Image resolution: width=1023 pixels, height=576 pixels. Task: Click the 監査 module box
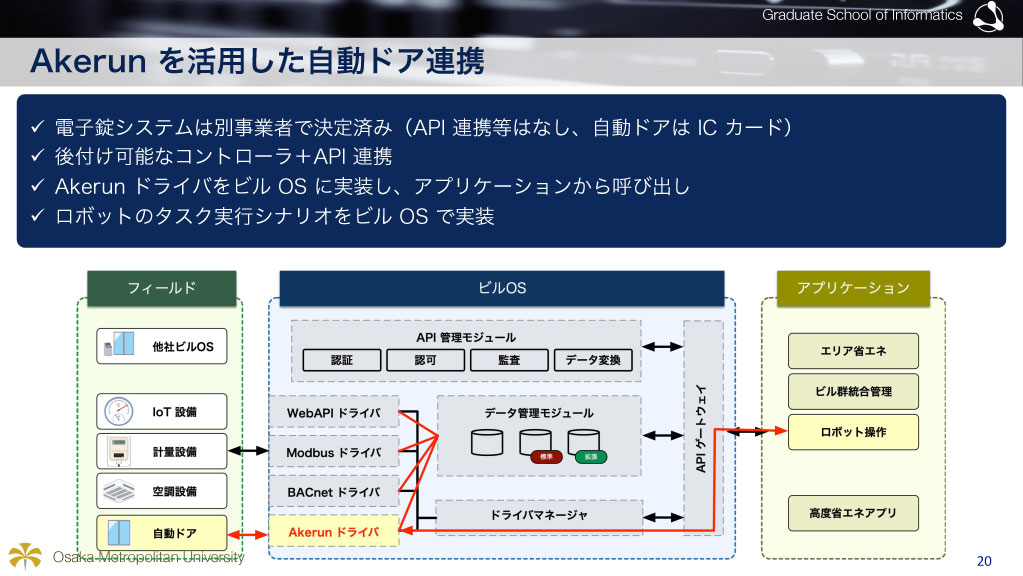click(x=509, y=360)
